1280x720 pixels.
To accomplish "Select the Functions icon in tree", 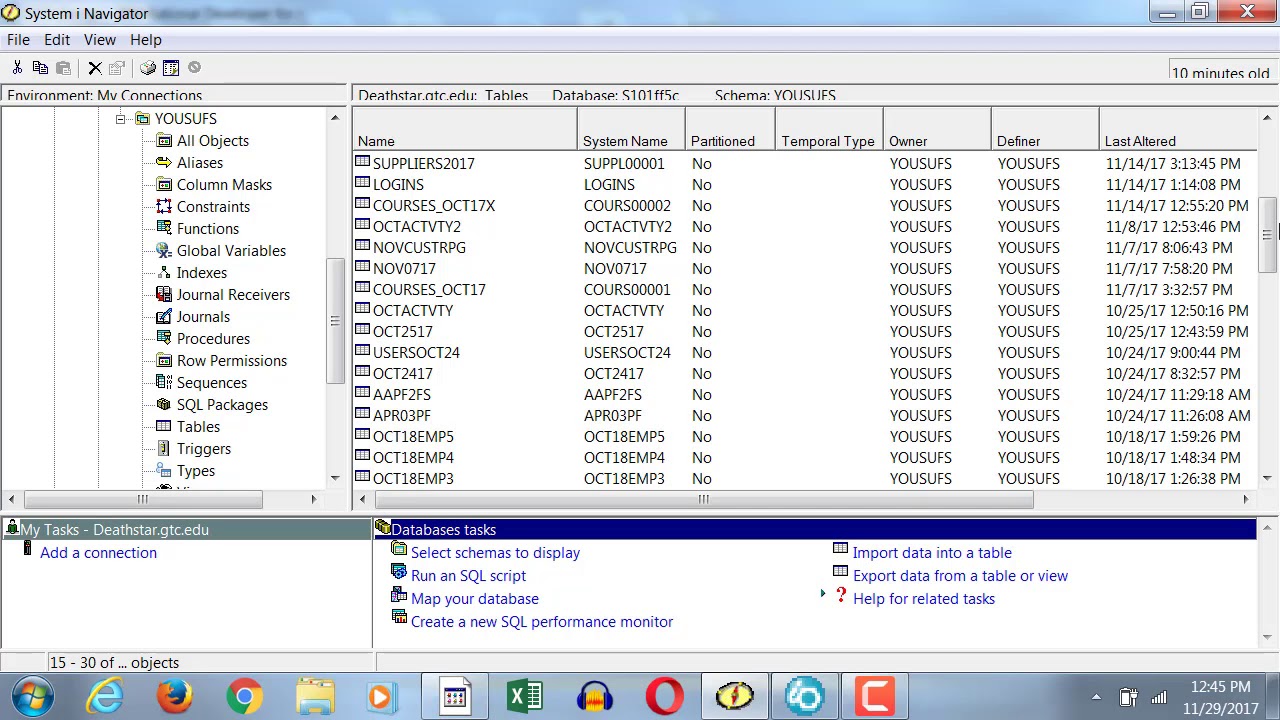I will (x=164, y=229).
